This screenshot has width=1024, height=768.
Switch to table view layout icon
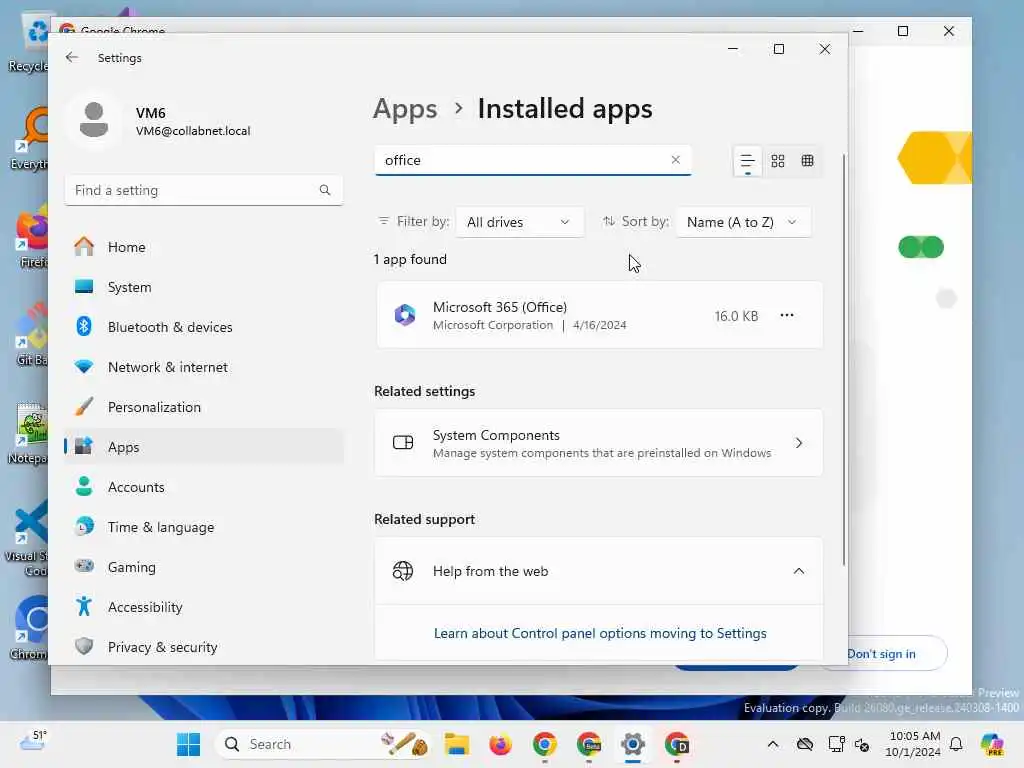pyautogui.click(x=807, y=161)
